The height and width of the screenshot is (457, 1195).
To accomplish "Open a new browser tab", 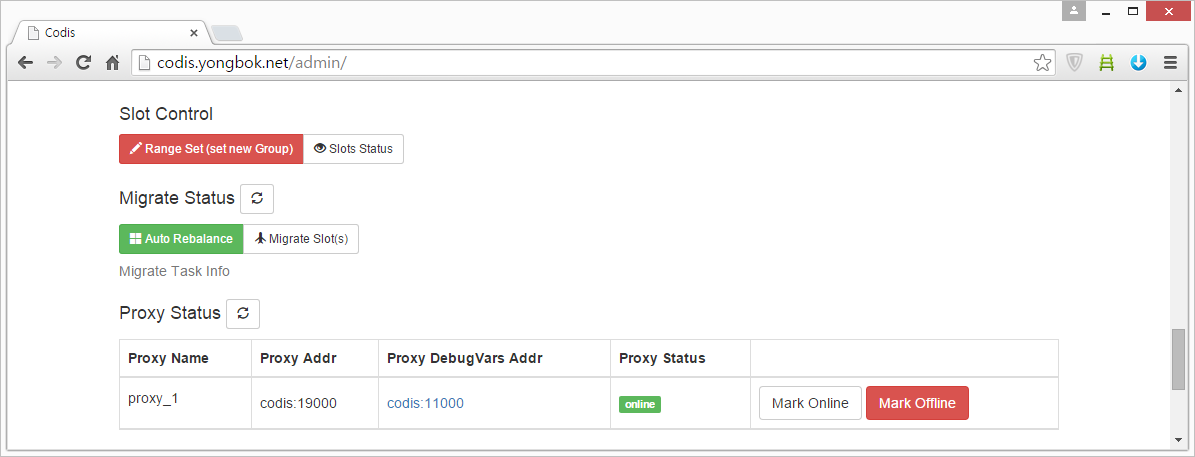I will 226,34.
